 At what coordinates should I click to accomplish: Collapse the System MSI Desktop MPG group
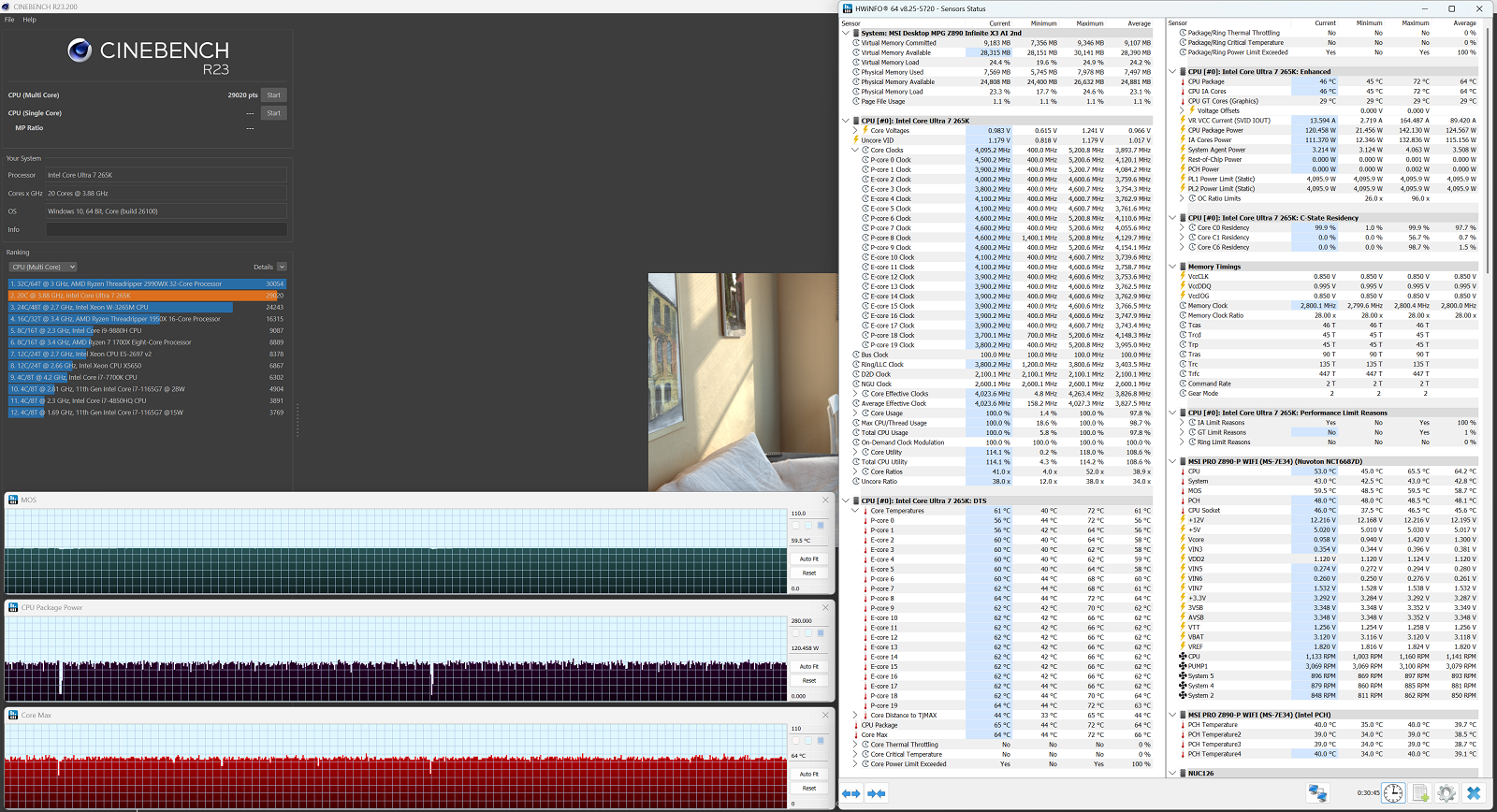pos(845,33)
